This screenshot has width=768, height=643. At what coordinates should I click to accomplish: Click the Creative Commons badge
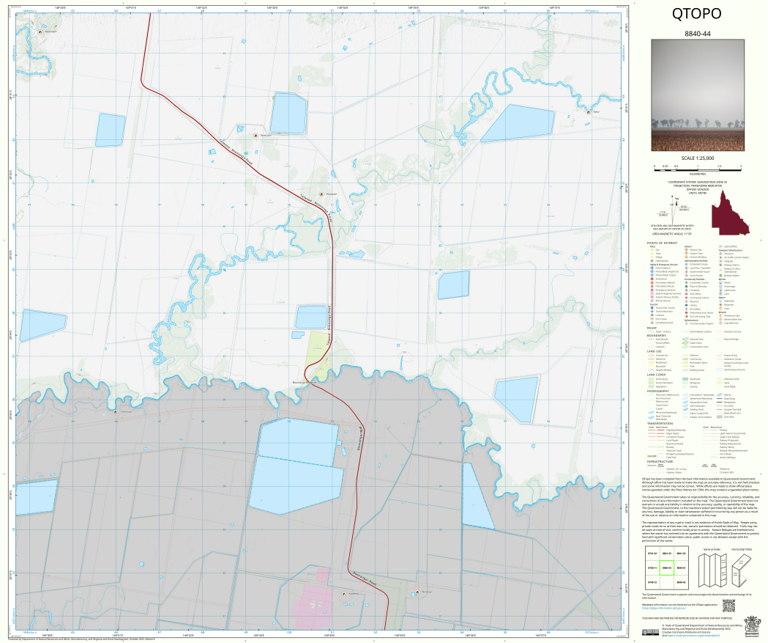click(650, 632)
